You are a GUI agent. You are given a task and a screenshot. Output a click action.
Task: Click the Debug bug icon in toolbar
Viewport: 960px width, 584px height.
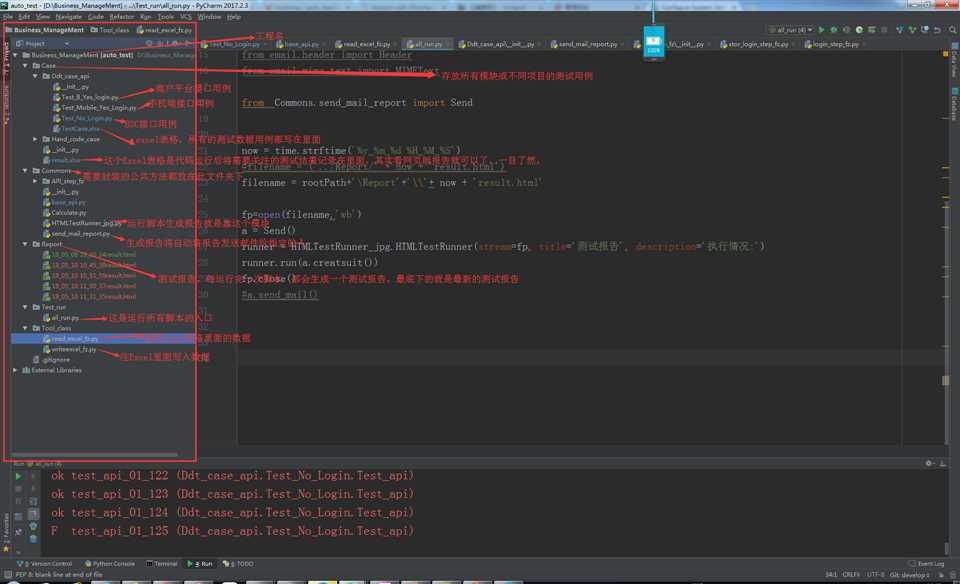point(833,29)
